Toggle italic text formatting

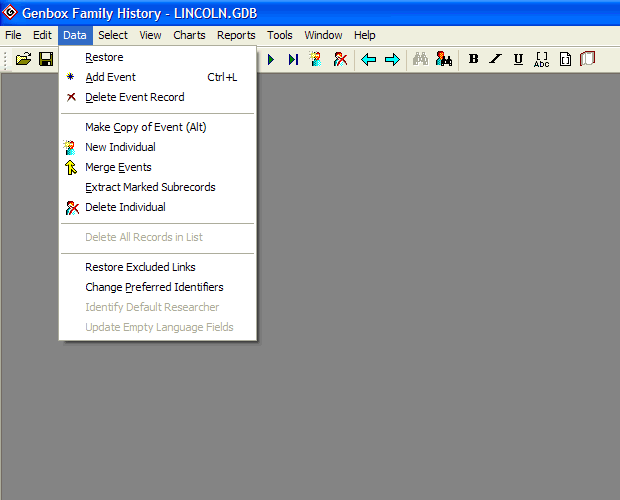point(496,60)
